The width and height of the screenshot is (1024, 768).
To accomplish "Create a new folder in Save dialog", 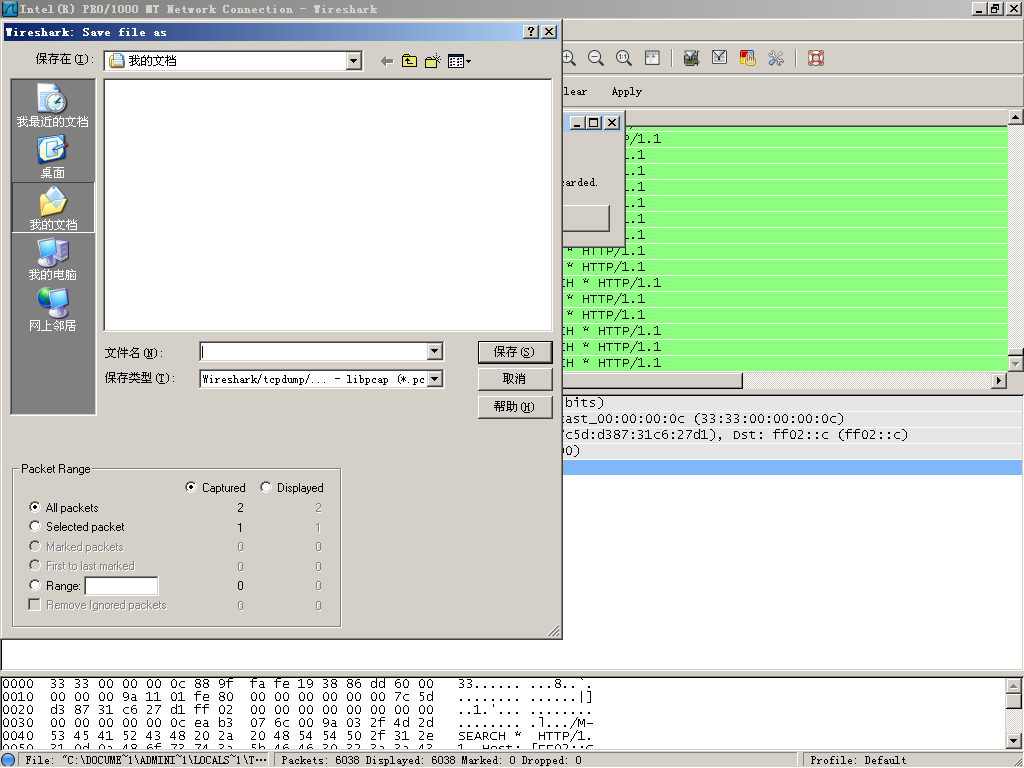I will 432,61.
